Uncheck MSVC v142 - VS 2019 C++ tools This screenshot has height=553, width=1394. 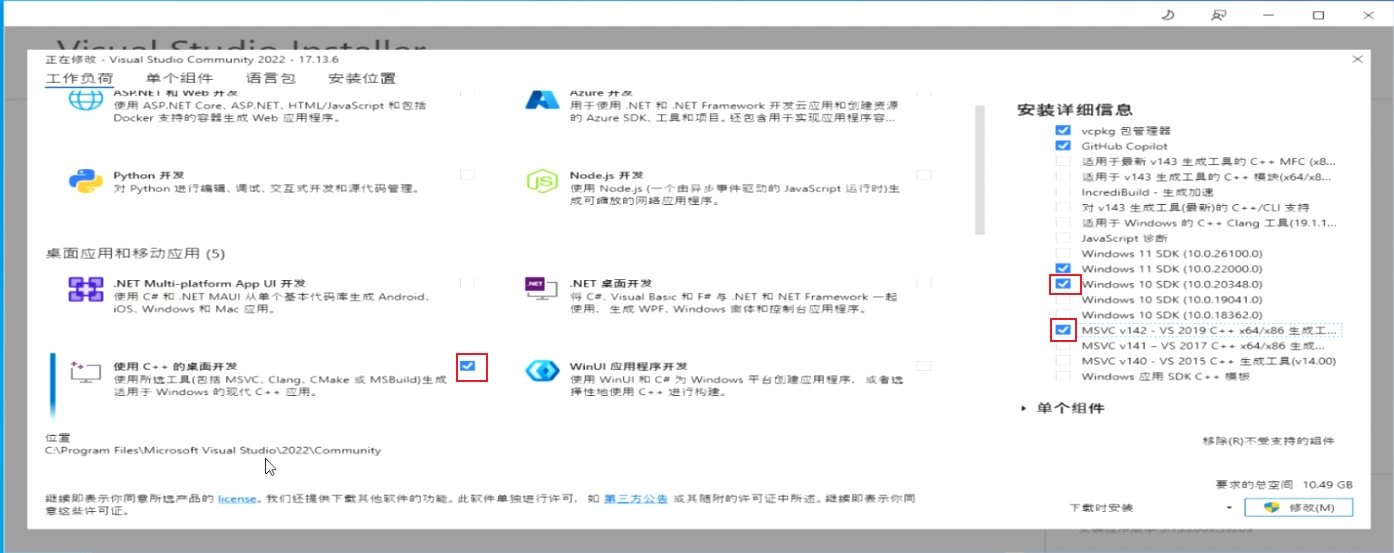[x=1062, y=330]
